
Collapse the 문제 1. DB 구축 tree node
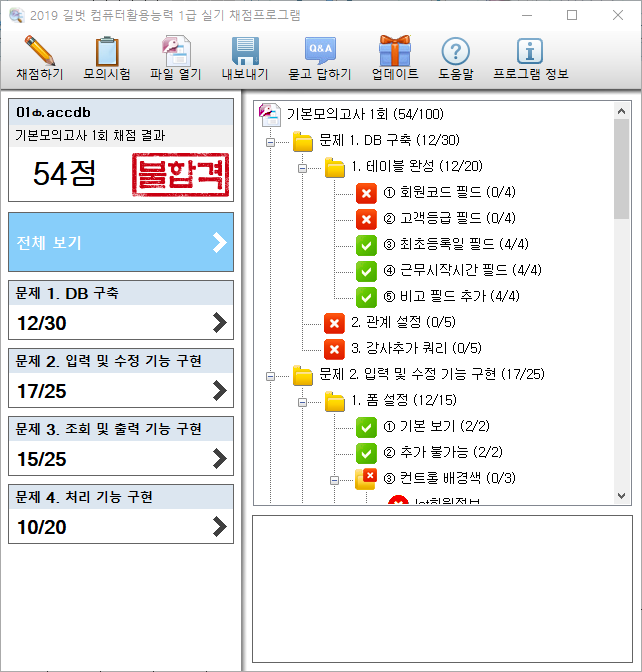270,142
